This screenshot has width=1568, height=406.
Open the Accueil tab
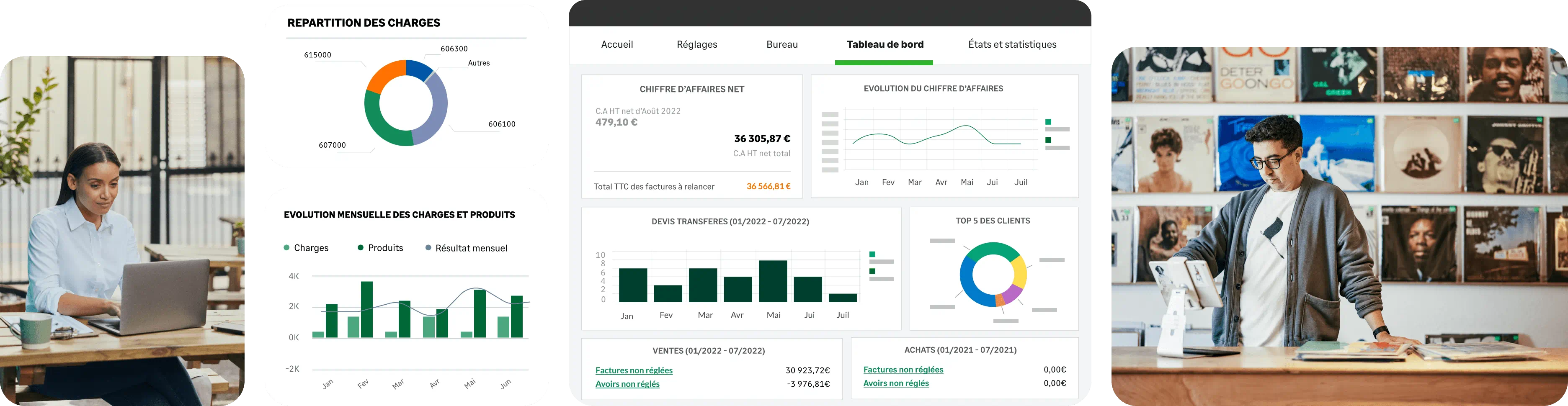[616, 44]
